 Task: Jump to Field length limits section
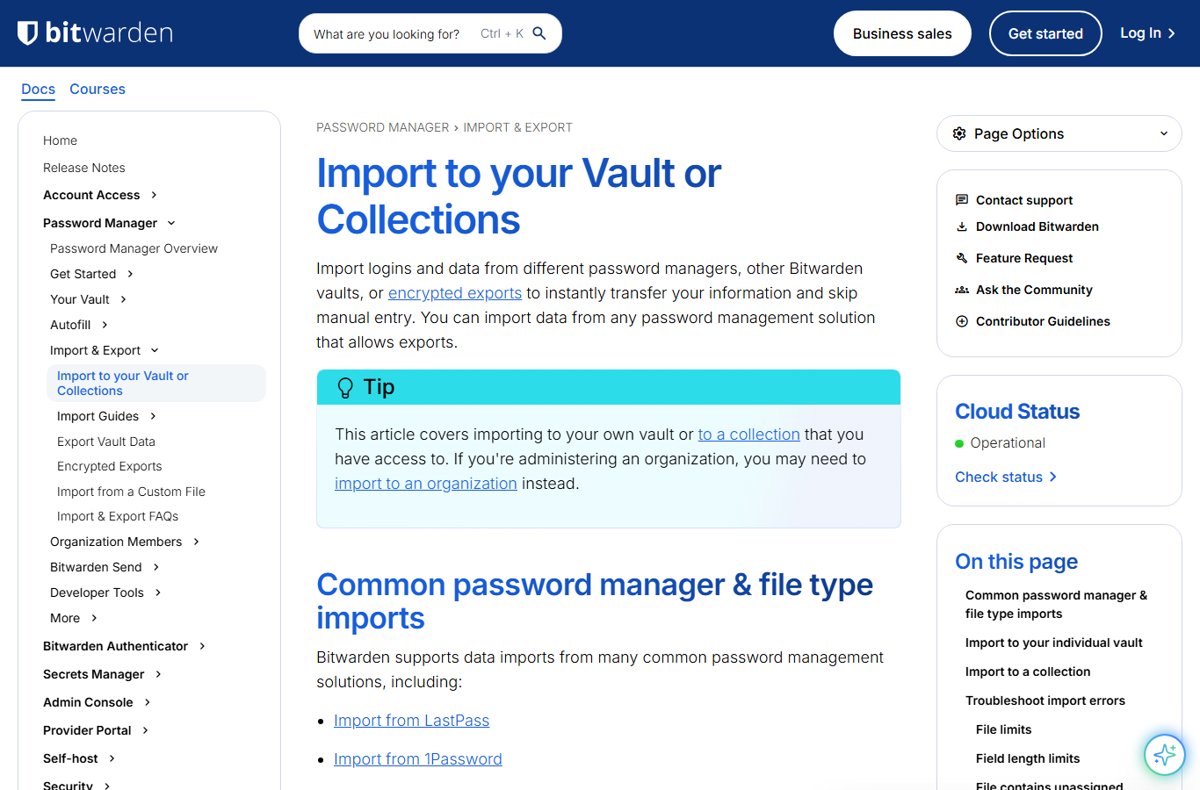pyautogui.click(x=1028, y=759)
